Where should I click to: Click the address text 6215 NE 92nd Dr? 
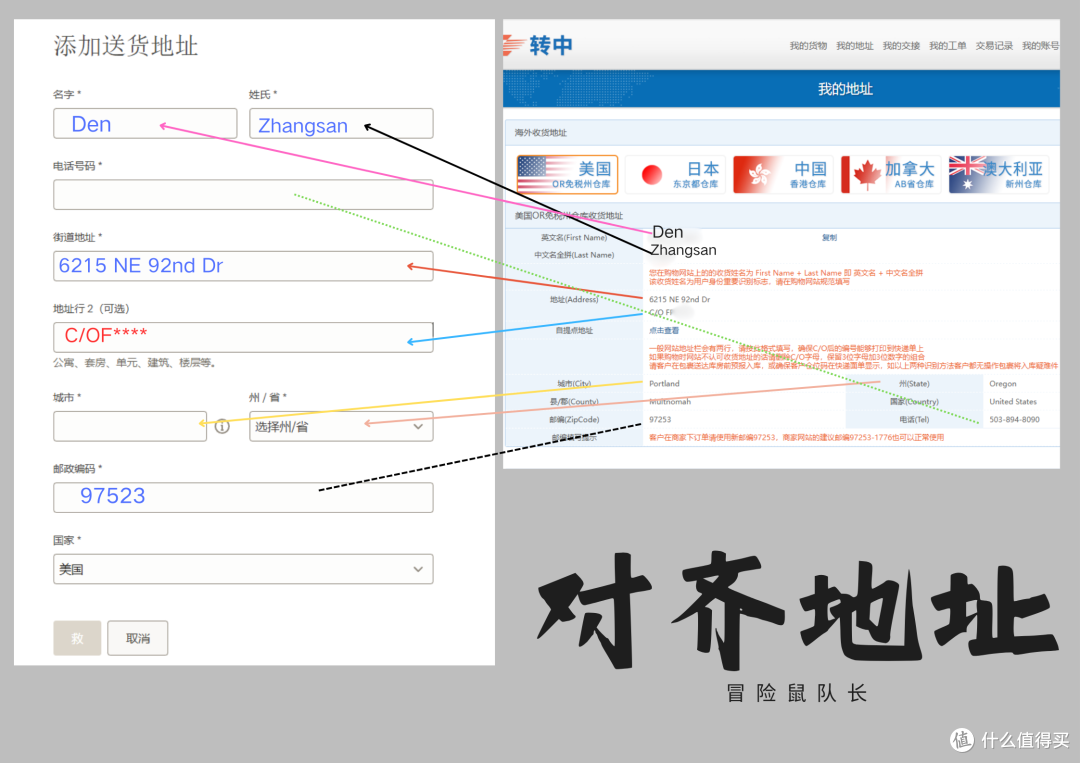click(x=679, y=300)
